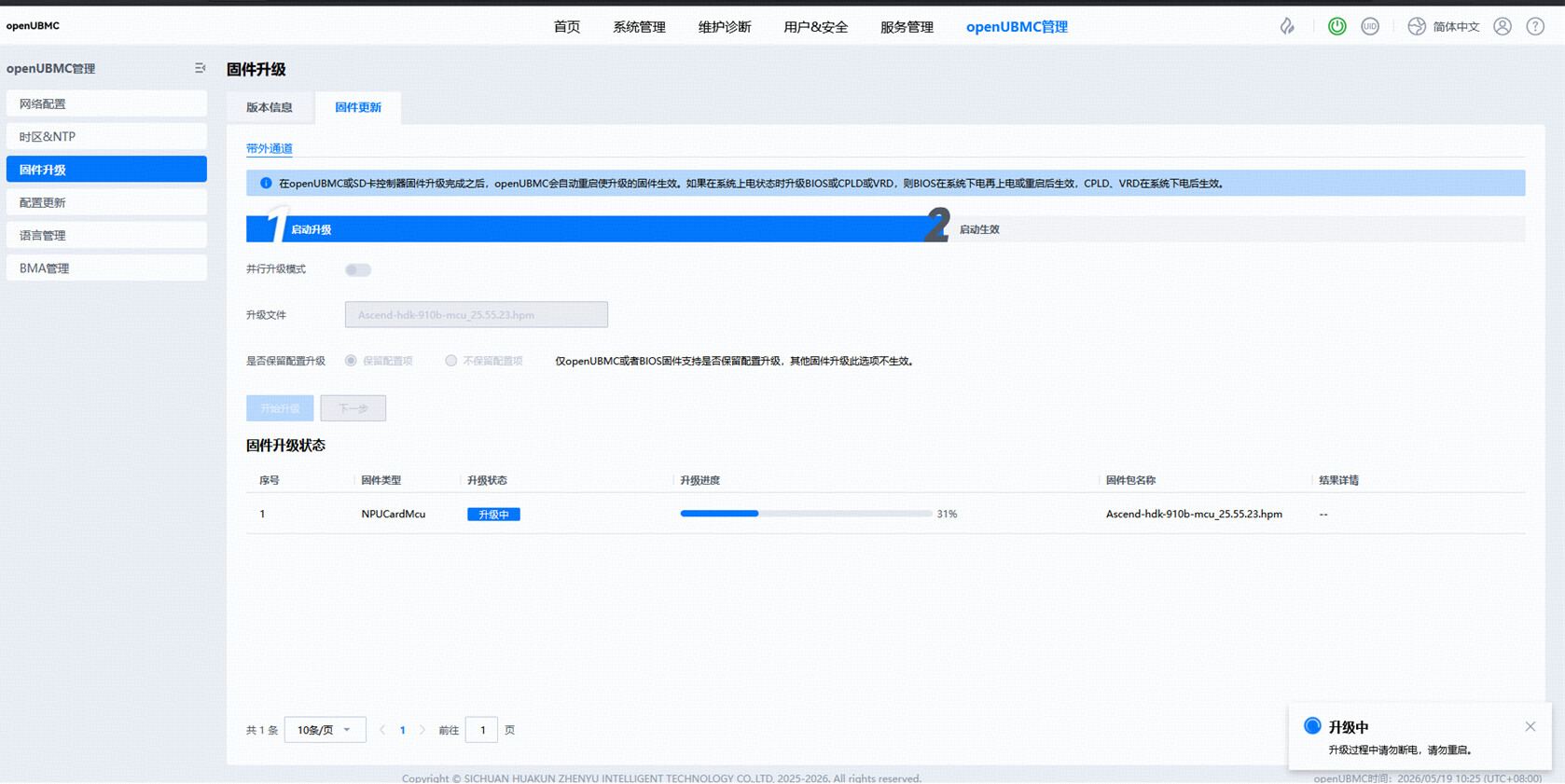1565x784 pixels.
Task: Select the 不保留配置项 radio button
Action: pyautogui.click(x=451, y=361)
